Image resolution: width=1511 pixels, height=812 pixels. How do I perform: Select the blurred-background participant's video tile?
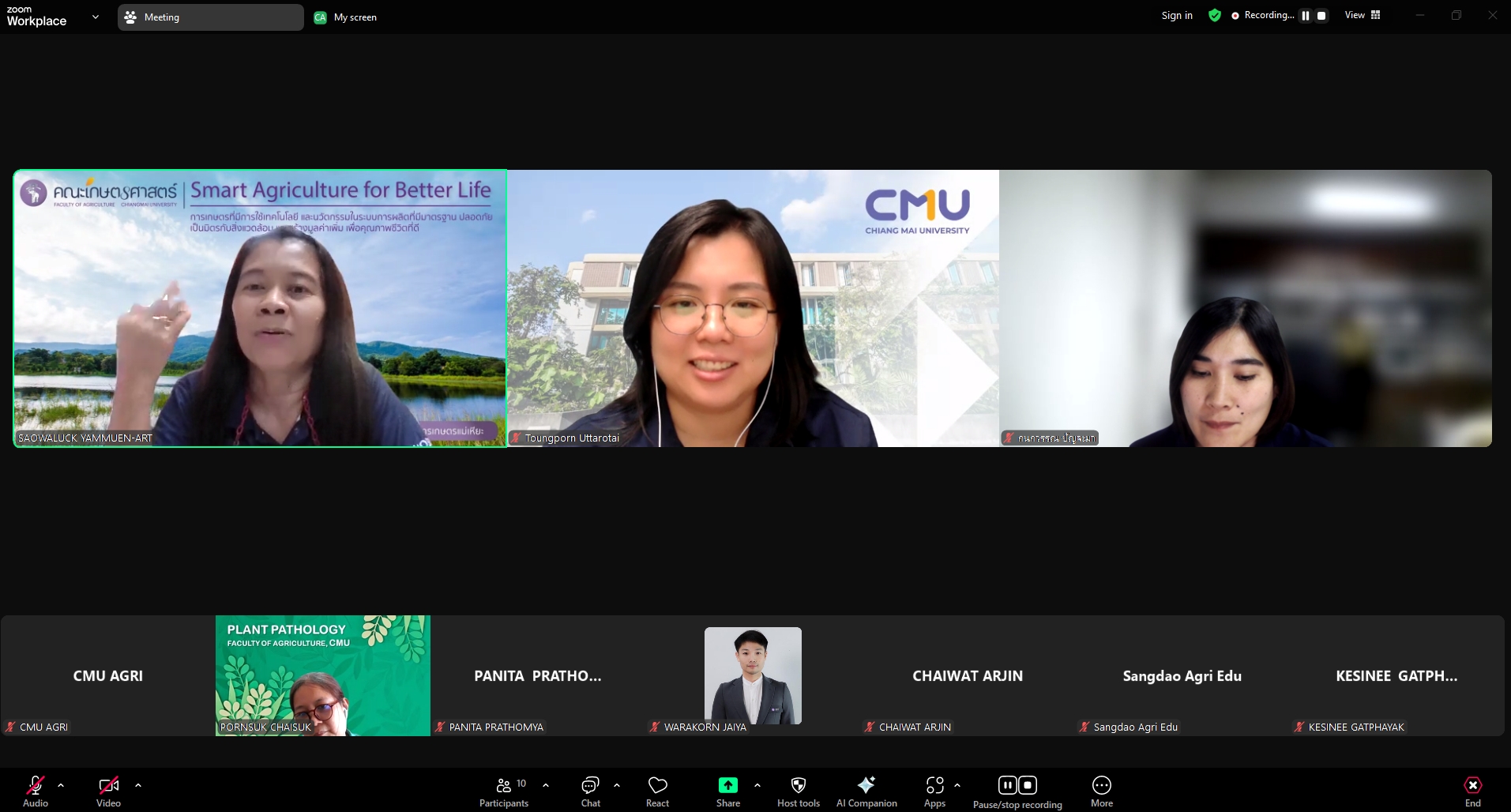point(1246,308)
